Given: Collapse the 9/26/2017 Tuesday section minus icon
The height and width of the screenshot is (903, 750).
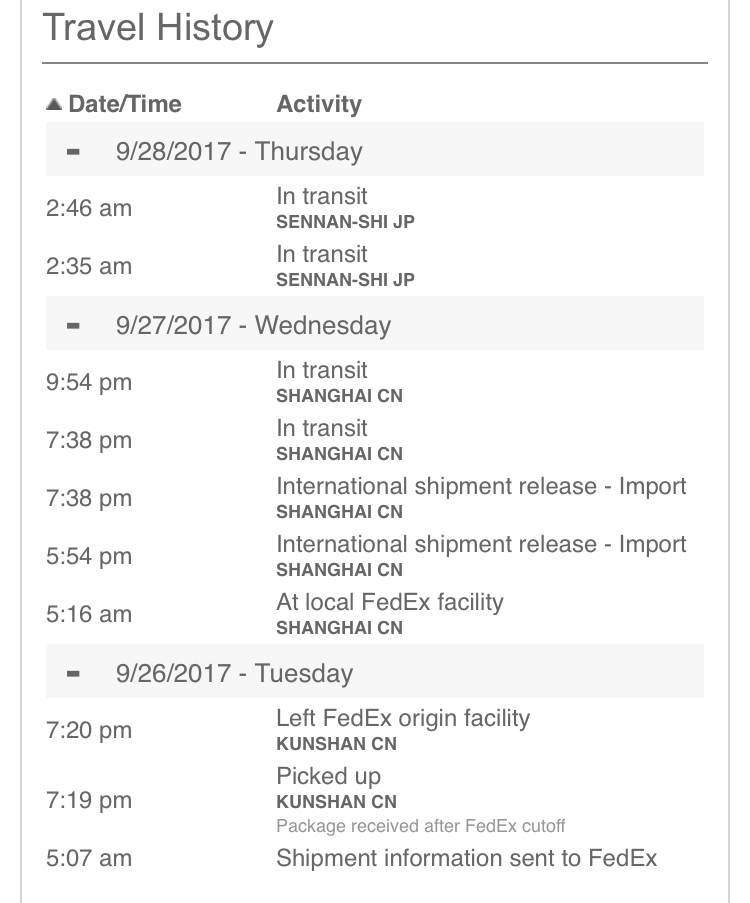Looking at the screenshot, I should 73,674.
